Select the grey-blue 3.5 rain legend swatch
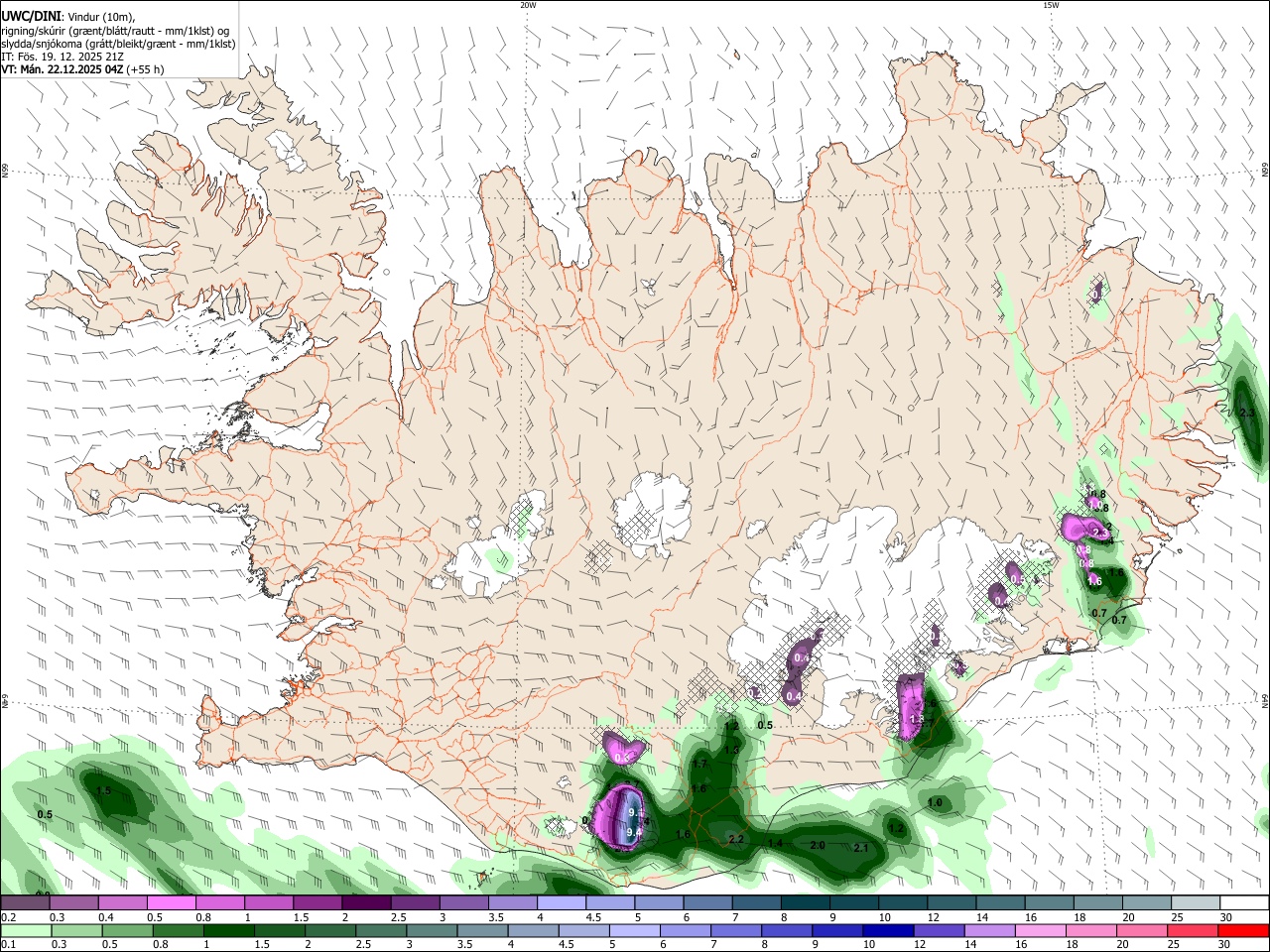The image size is (1270, 952). (483, 931)
